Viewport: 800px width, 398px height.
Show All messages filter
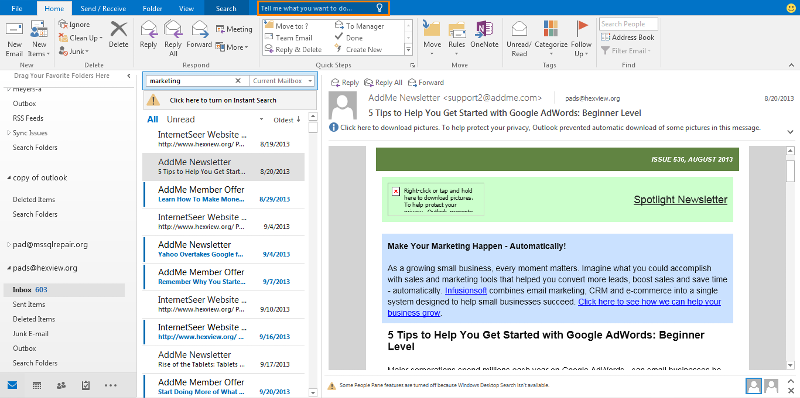152,119
